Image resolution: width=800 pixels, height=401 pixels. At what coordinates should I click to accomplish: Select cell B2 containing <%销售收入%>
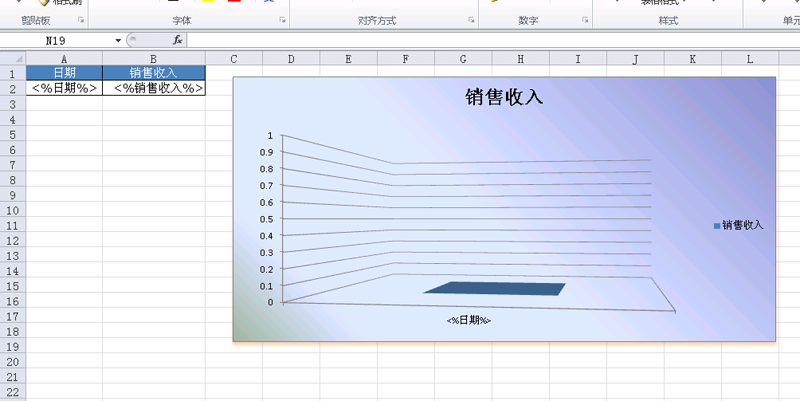153,88
